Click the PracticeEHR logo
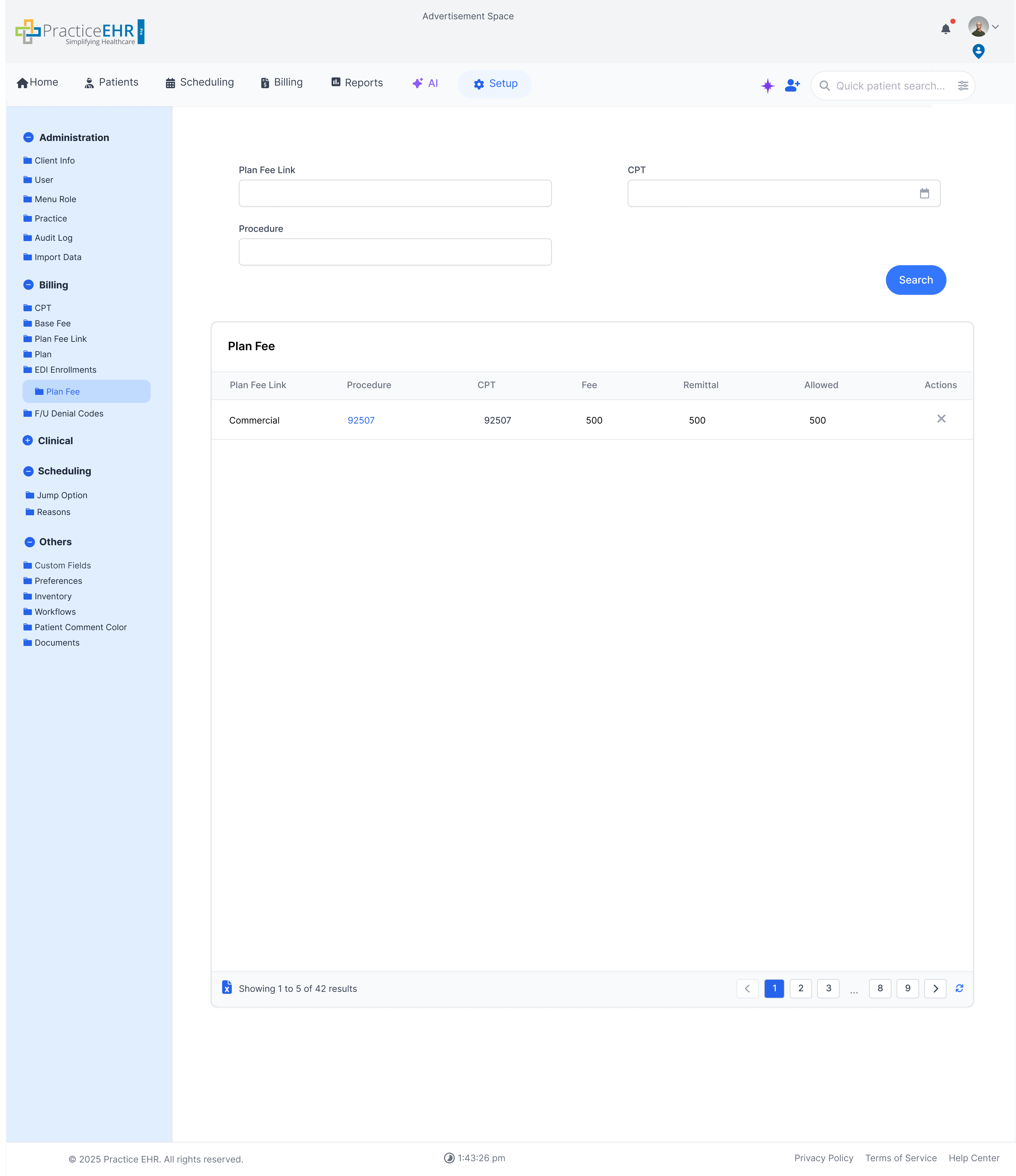Viewport: 1016px width, 1176px height. pyautogui.click(x=80, y=31)
